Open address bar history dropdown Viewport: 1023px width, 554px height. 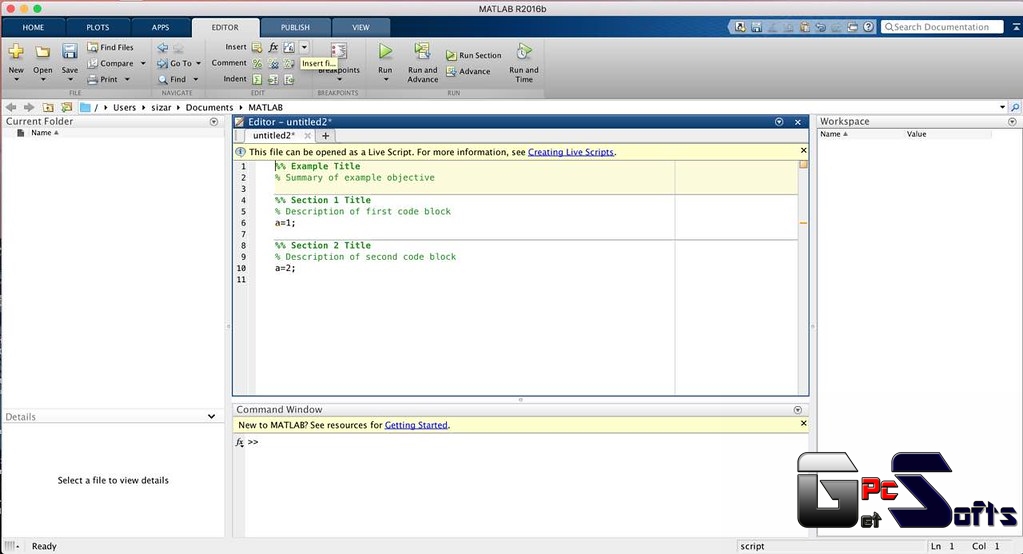[1002, 107]
